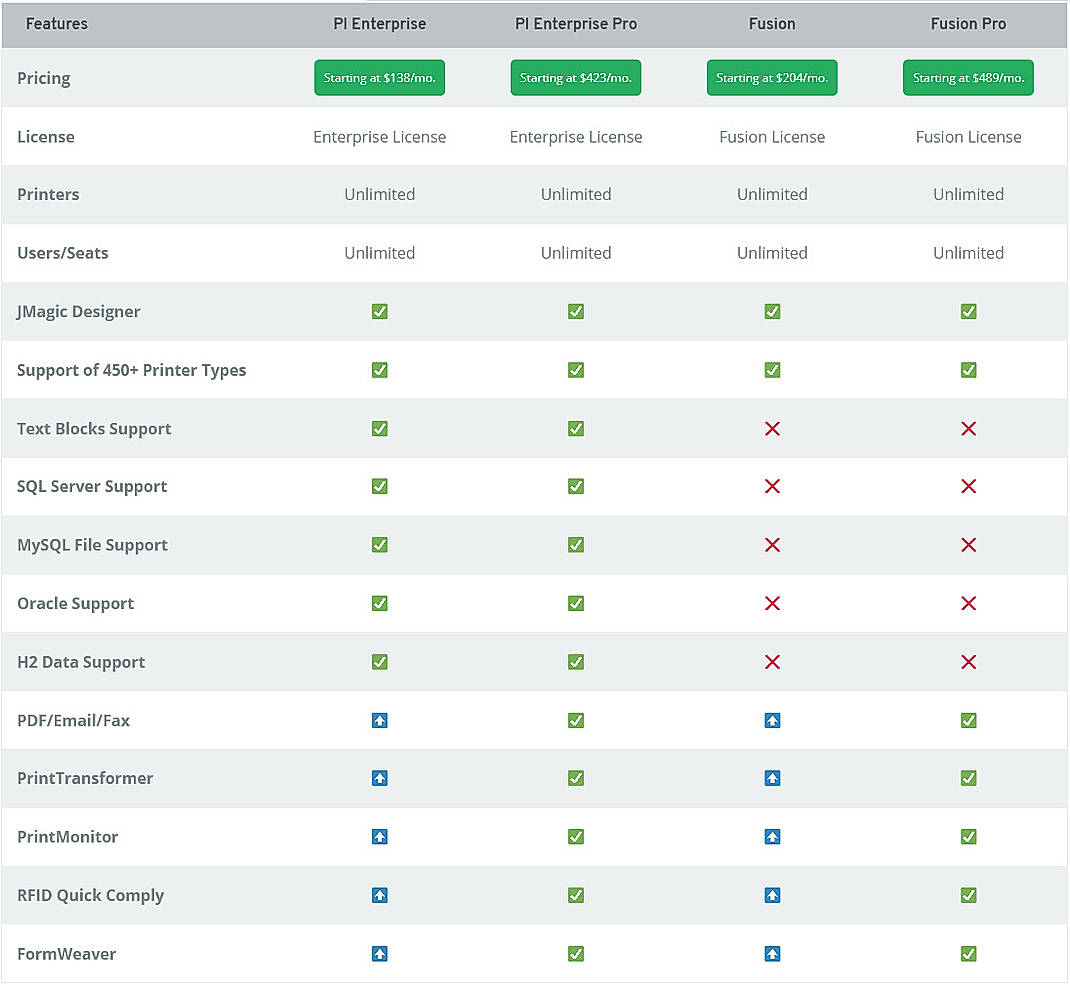Click the H2 Data Support red X under Fusion
Image resolution: width=1070 pixels, height=987 pixels.
772,662
